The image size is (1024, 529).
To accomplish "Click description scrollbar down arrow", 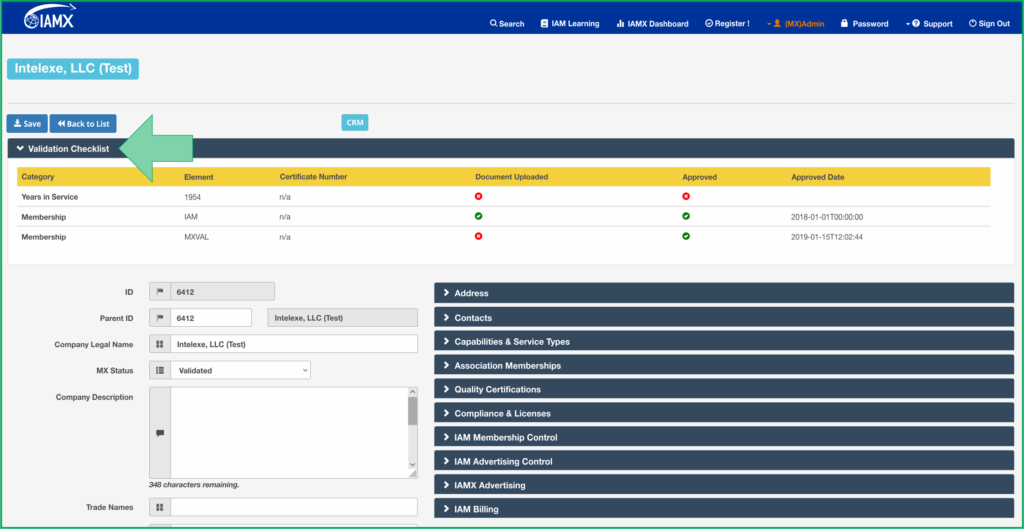I will pyautogui.click(x=413, y=464).
